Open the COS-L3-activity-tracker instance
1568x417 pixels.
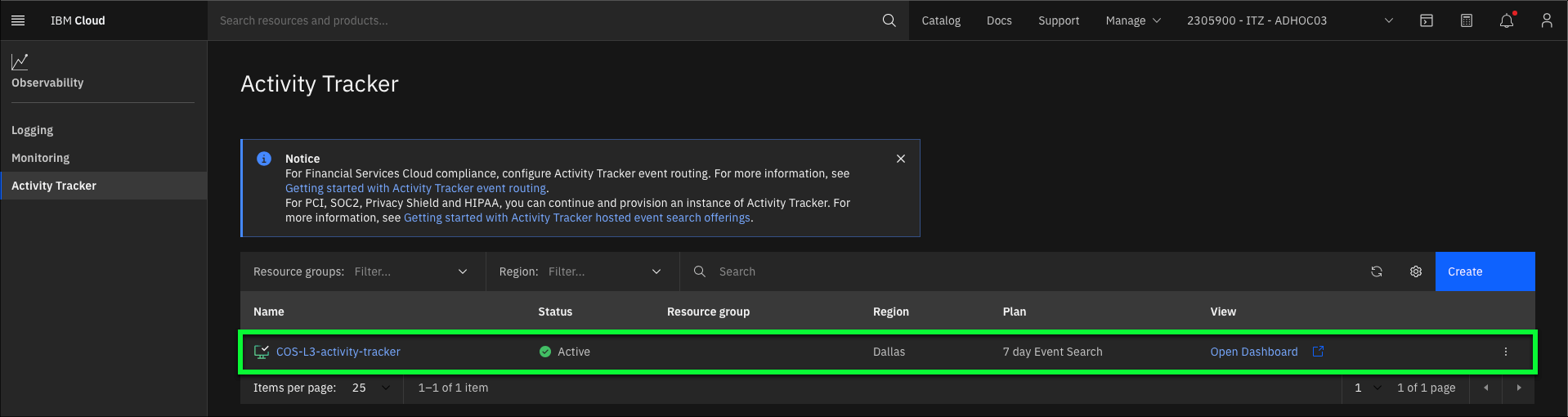click(338, 352)
